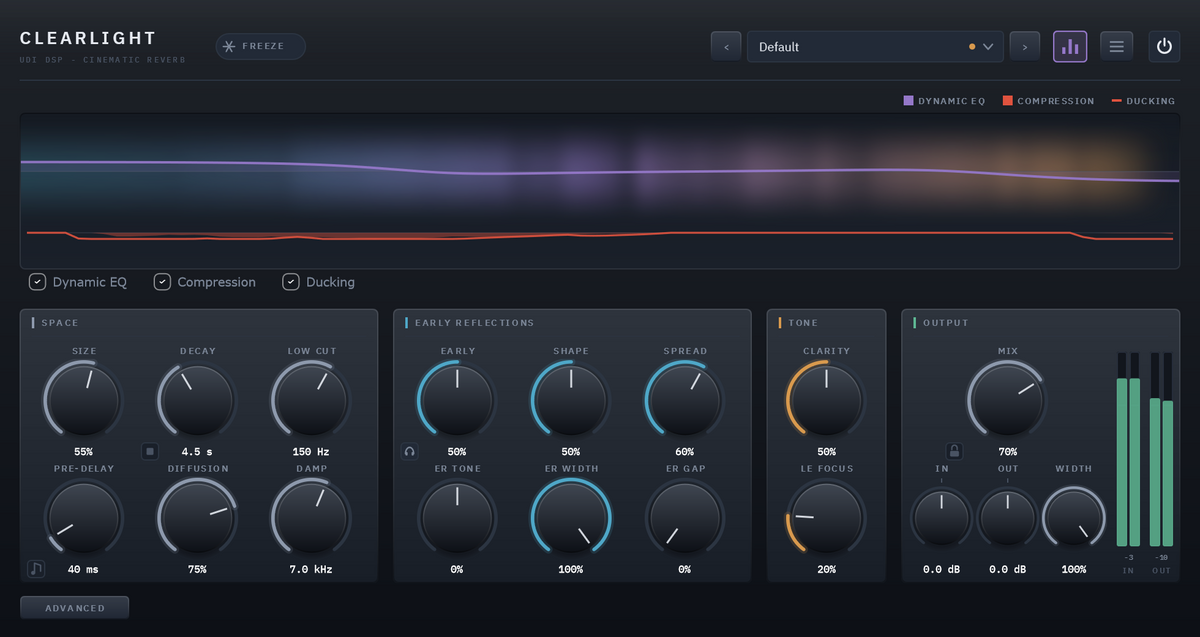Click the power bypass button
The image size is (1200, 637).
1164,46
